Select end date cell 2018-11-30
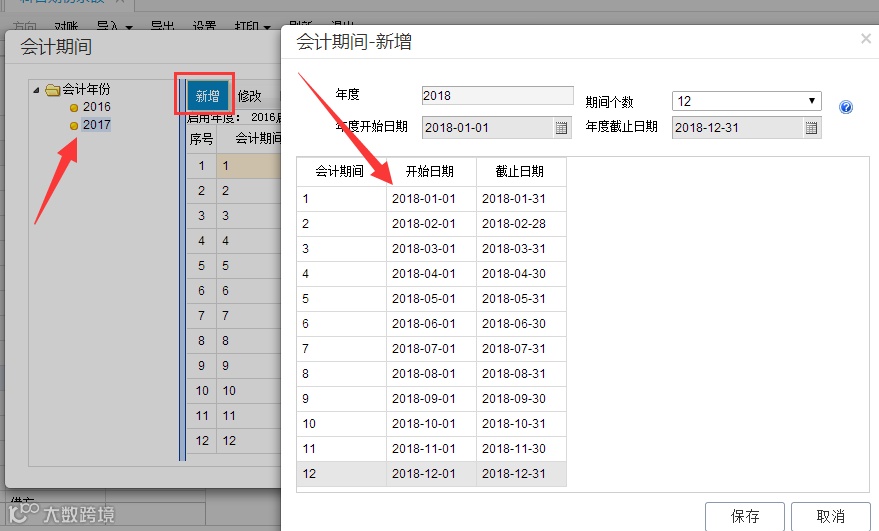Image resolution: width=879 pixels, height=531 pixels. pos(521,449)
